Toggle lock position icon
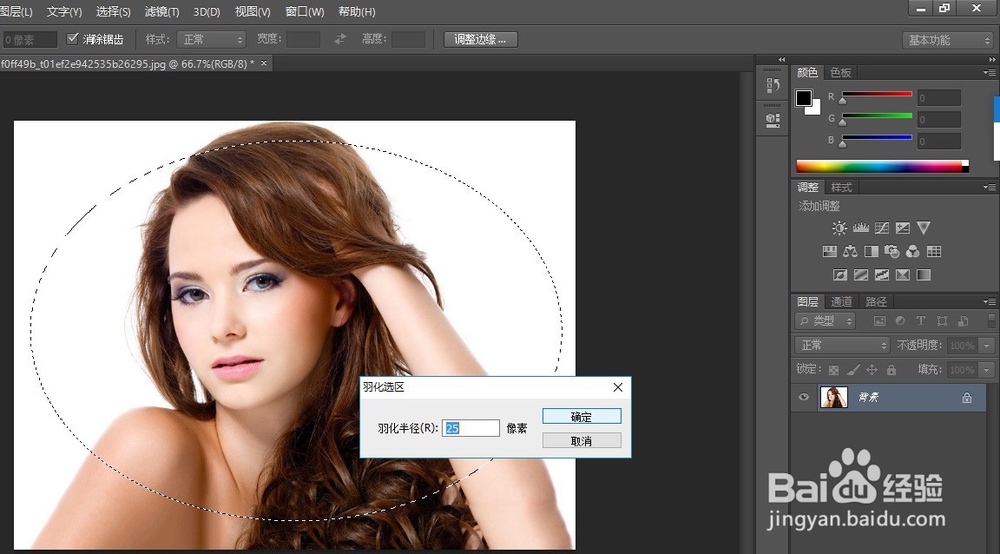Image resolution: width=1000 pixels, height=554 pixels. click(x=872, y=370)
